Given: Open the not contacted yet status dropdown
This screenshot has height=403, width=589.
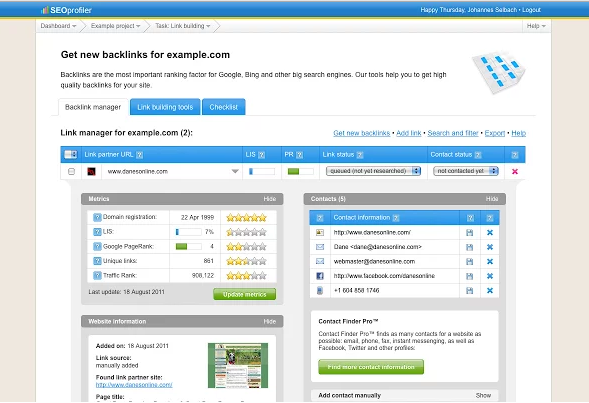Looking at the screenshot, I should [x=466, y=171].
